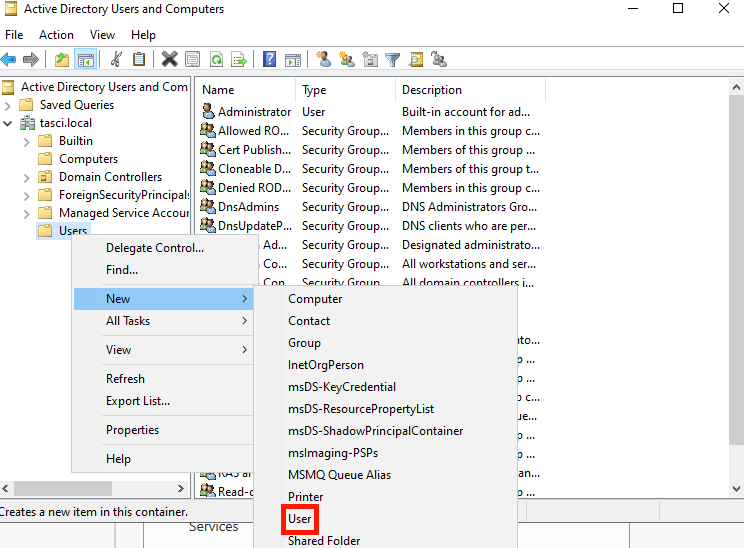
Task: Click the tree pane horizontal scrollbar right arrow
Action: click(180, 488)
